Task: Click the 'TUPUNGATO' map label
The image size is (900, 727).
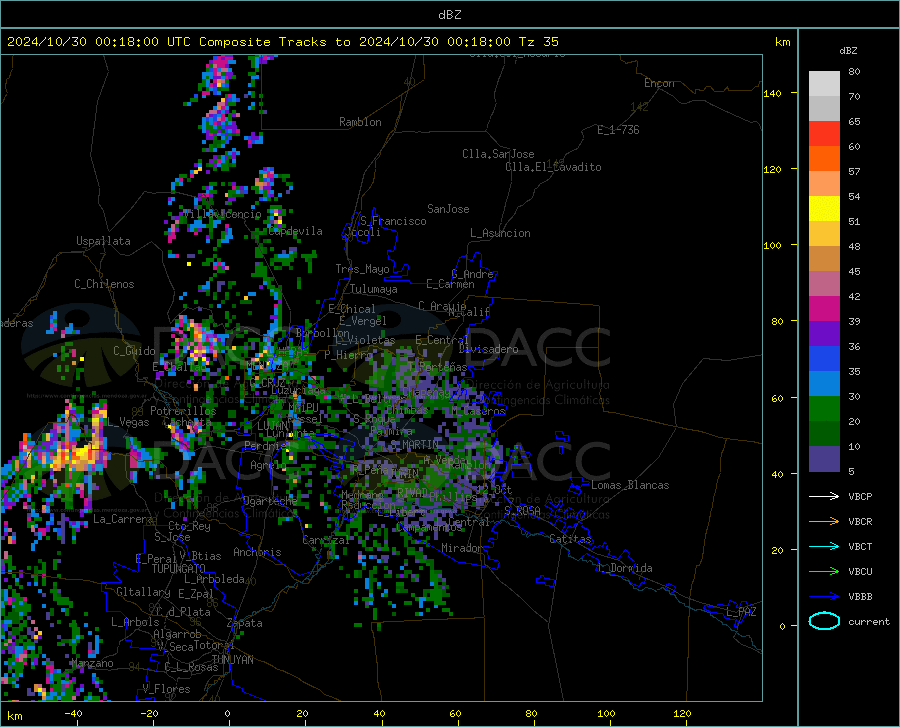Action: point(179,569)
